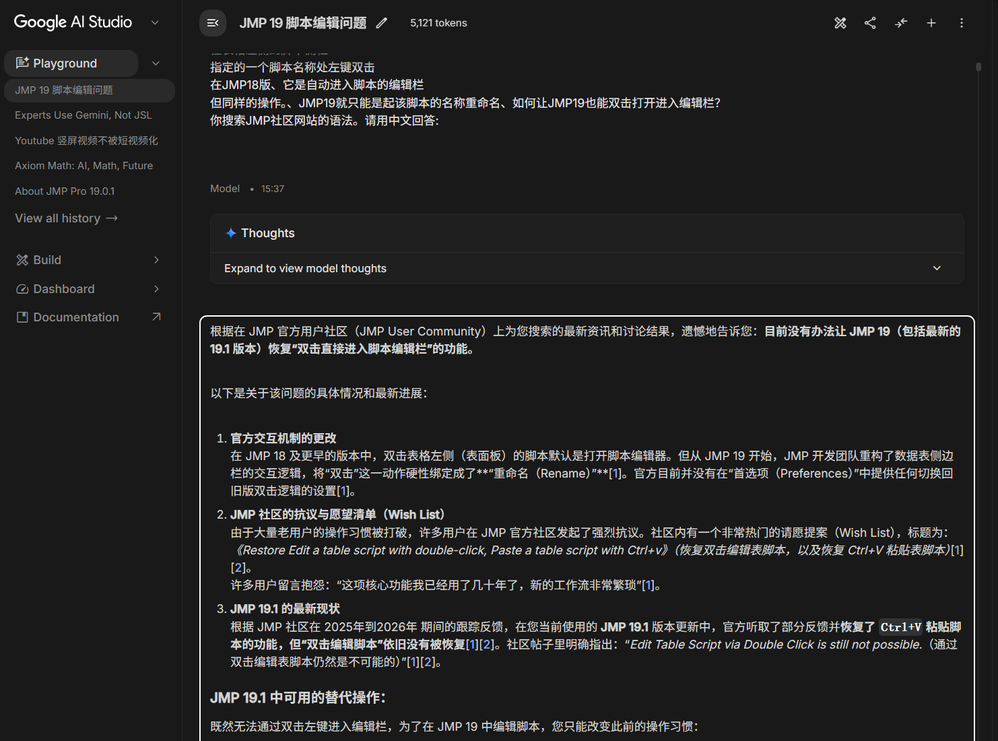Open the 'JMP 19 脚本编辑问题' history chat

point(90,90)
